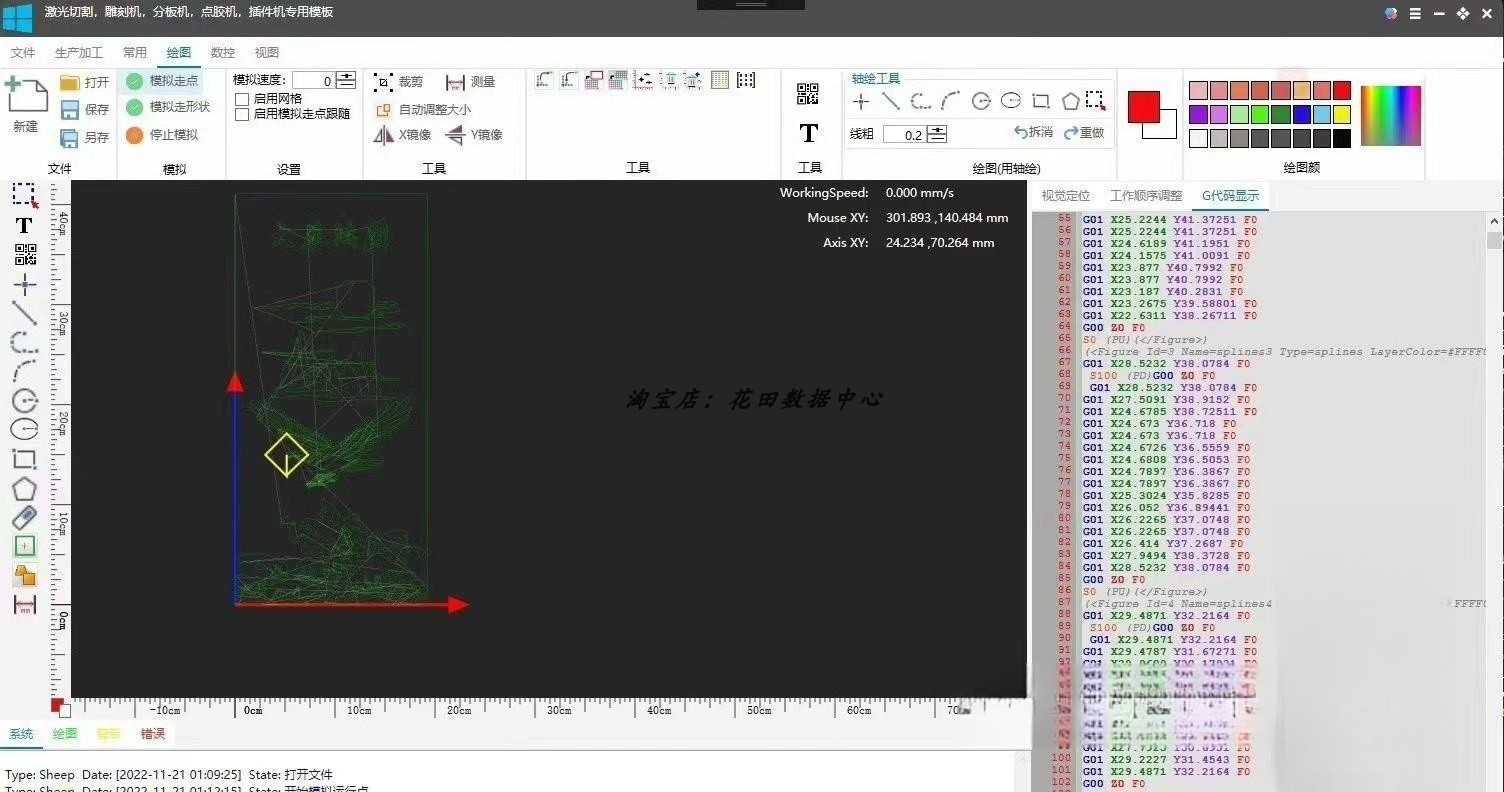Screen dimensions: 1504x792
Task: Pick the purple palette swatch
Action: (x=1198, y=114)
